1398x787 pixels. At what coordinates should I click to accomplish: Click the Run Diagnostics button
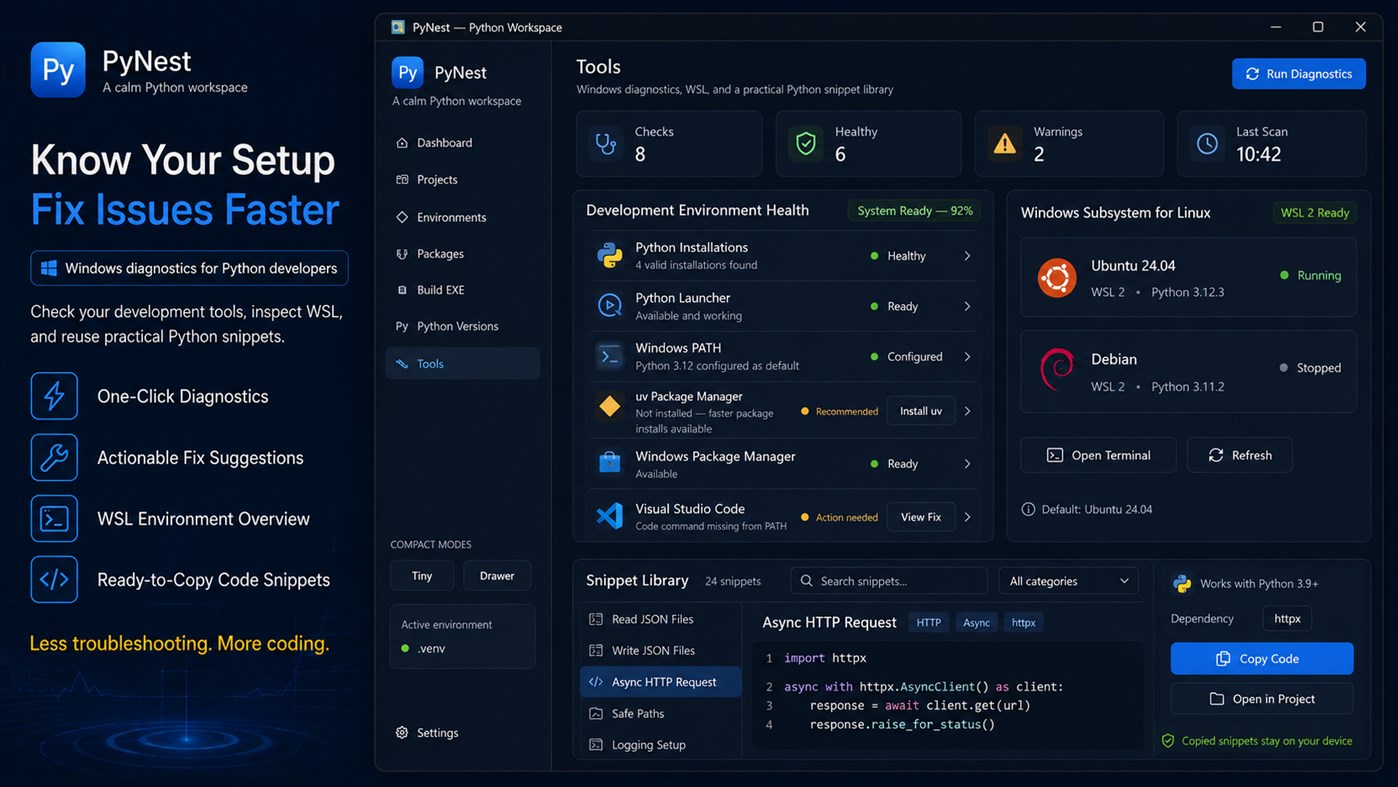[x=1299, y=74]
